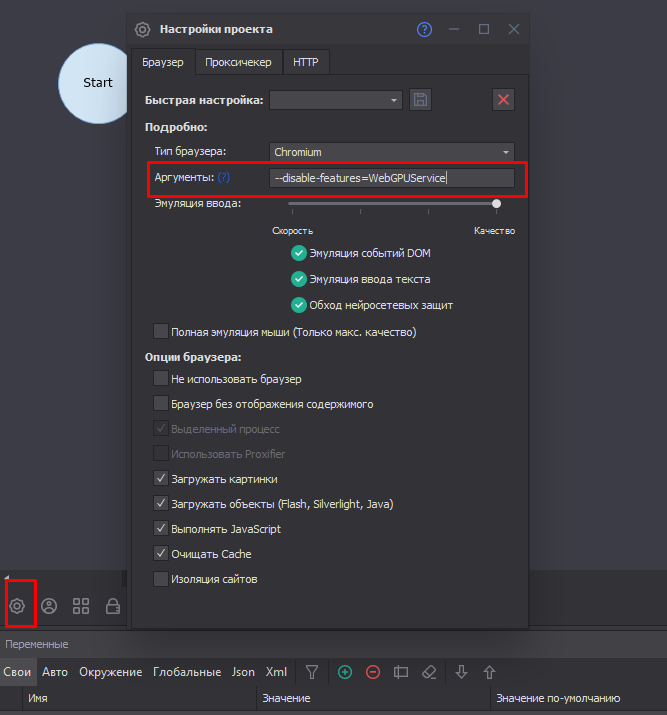
Task: Click the Аргументы text input field
Action: pos(392,178)
